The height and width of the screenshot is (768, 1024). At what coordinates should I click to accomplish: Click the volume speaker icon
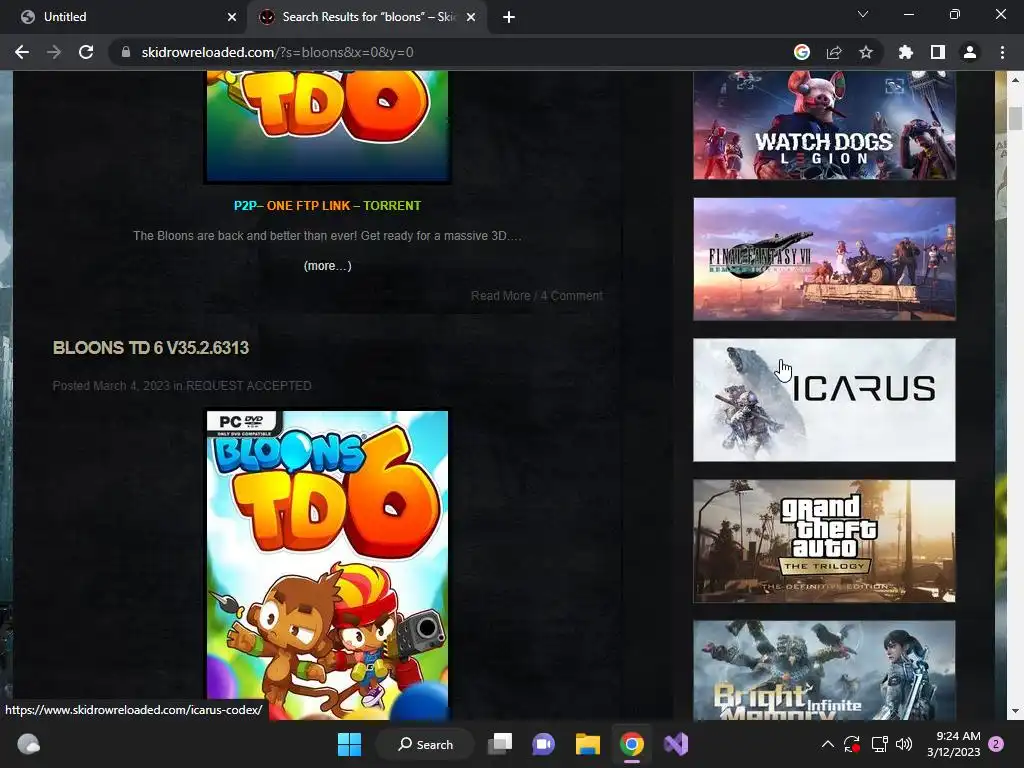click(904, 744)
